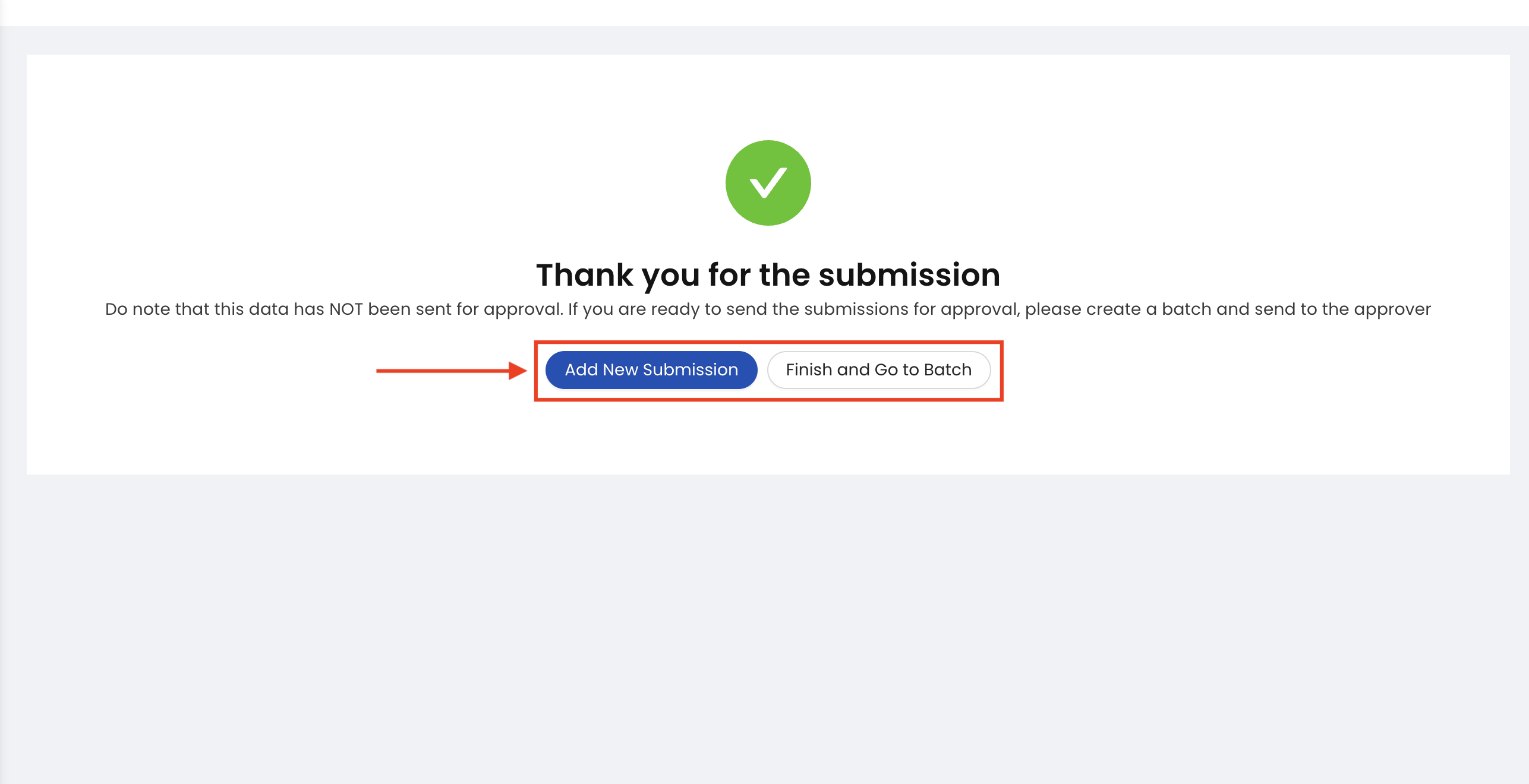Click the word Add on the blue button

tap(581, 370)
